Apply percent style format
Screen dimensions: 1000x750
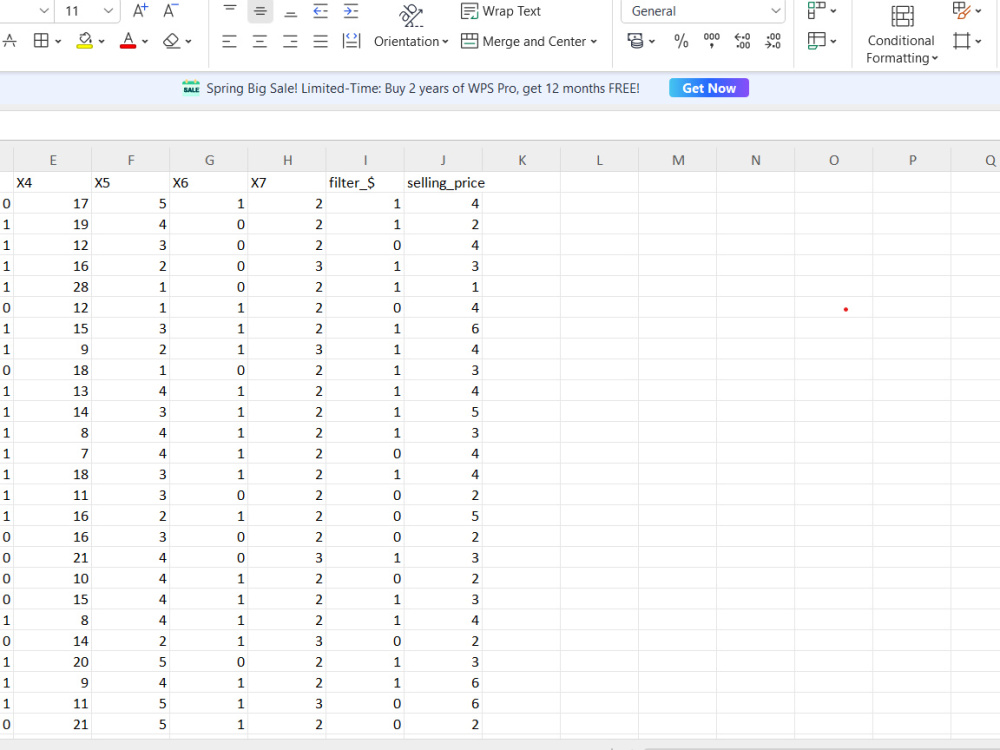pyautogui.click(x=681, y=41)
